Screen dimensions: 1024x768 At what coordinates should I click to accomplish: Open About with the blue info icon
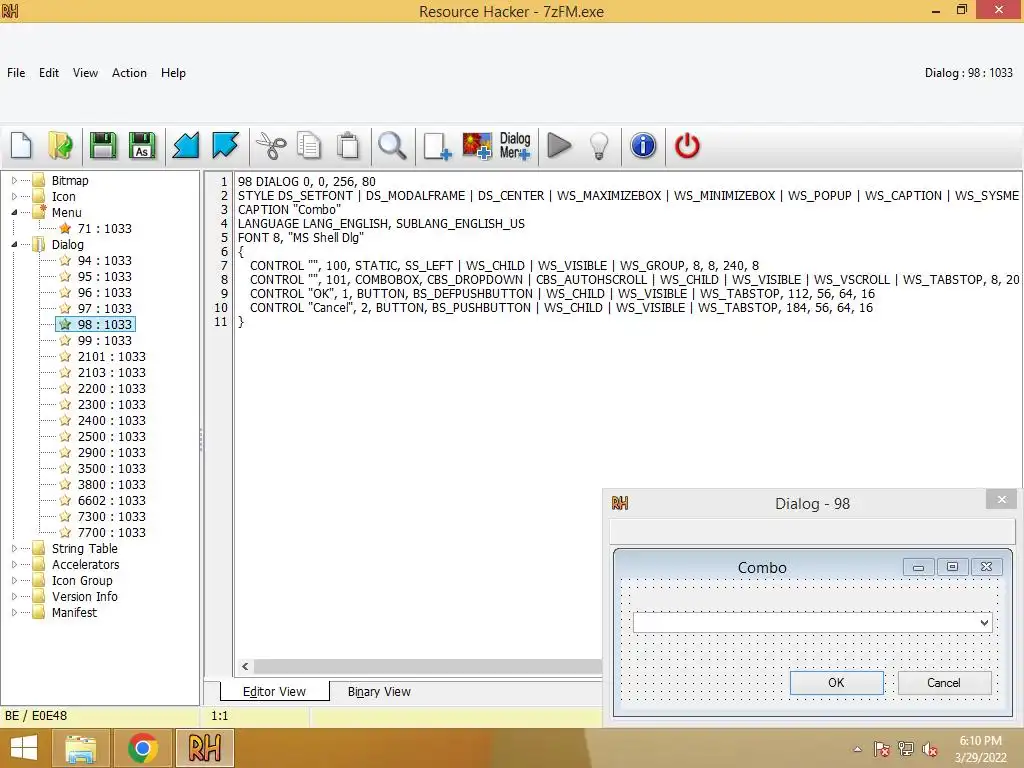tap(643, 146)
